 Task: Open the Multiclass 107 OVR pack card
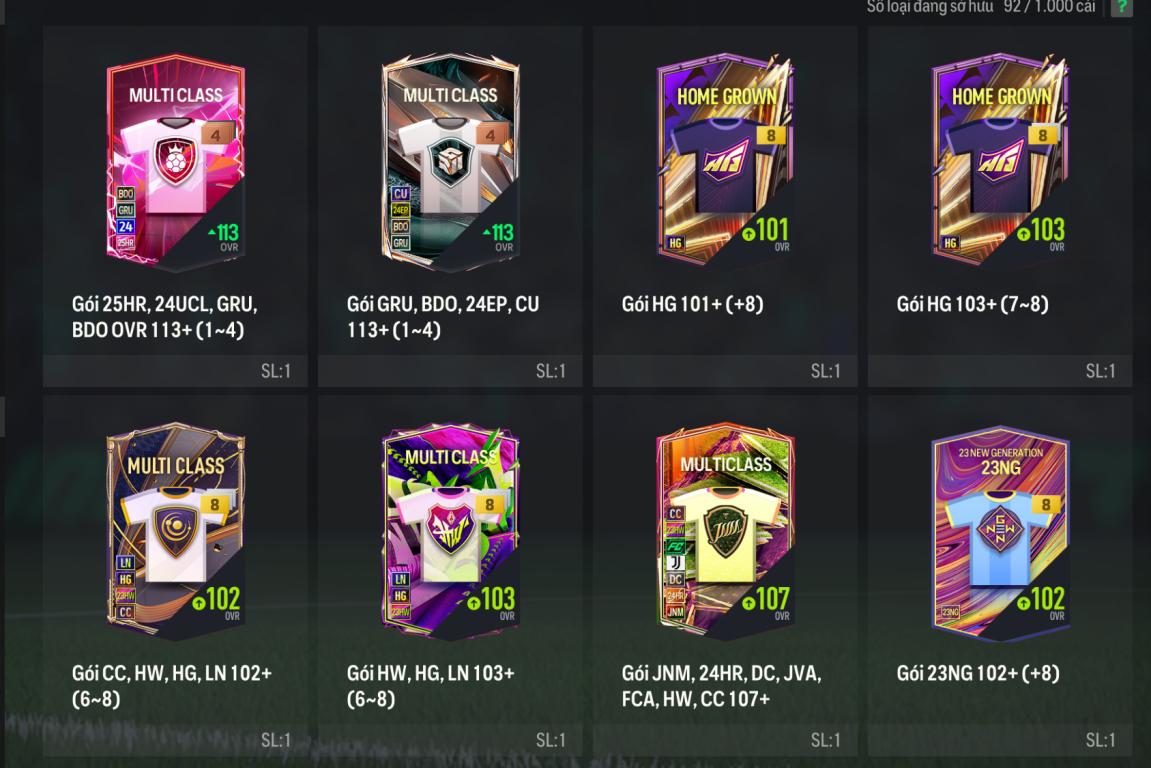[x=725, y=529]
